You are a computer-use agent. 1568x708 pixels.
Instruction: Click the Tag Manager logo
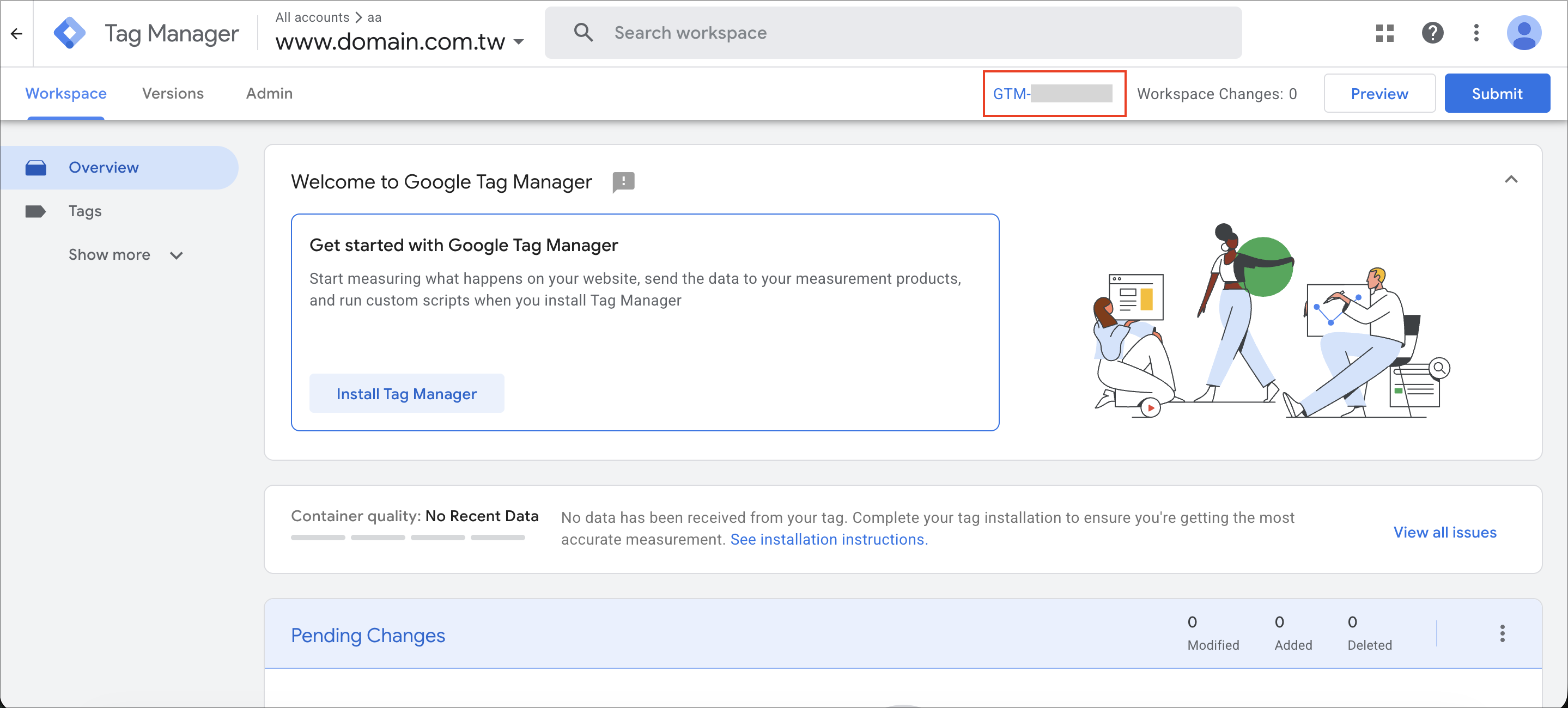tap(69, 33)
